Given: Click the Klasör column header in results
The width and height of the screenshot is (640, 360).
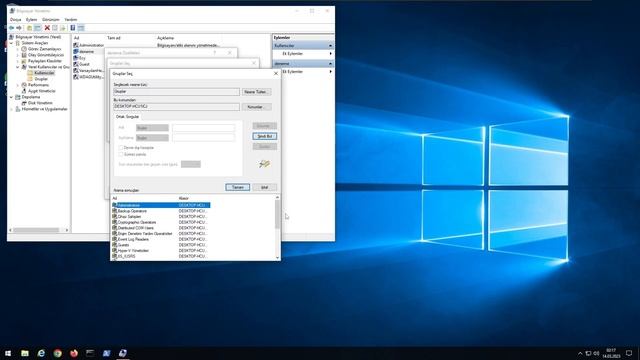Looking at the screenshot, I should pos(184,198).
